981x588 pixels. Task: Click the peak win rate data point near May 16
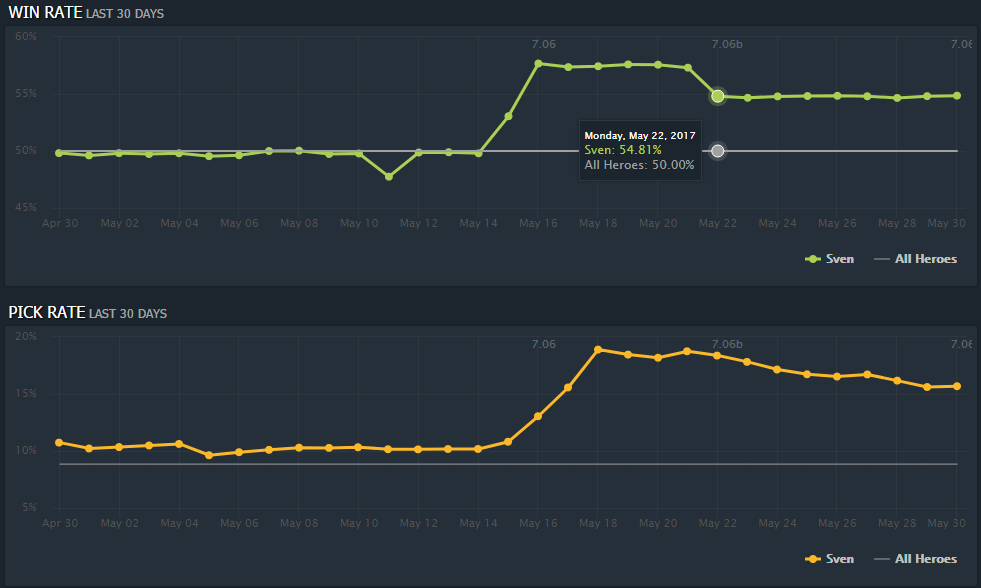pyautogui.click(x=538, y=62)
